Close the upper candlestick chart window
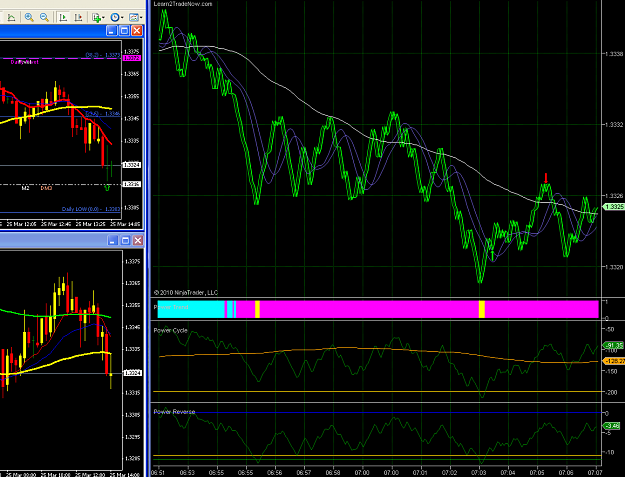Image resolution: width=625 pixels, height=477 pixels. coord(137,31)
